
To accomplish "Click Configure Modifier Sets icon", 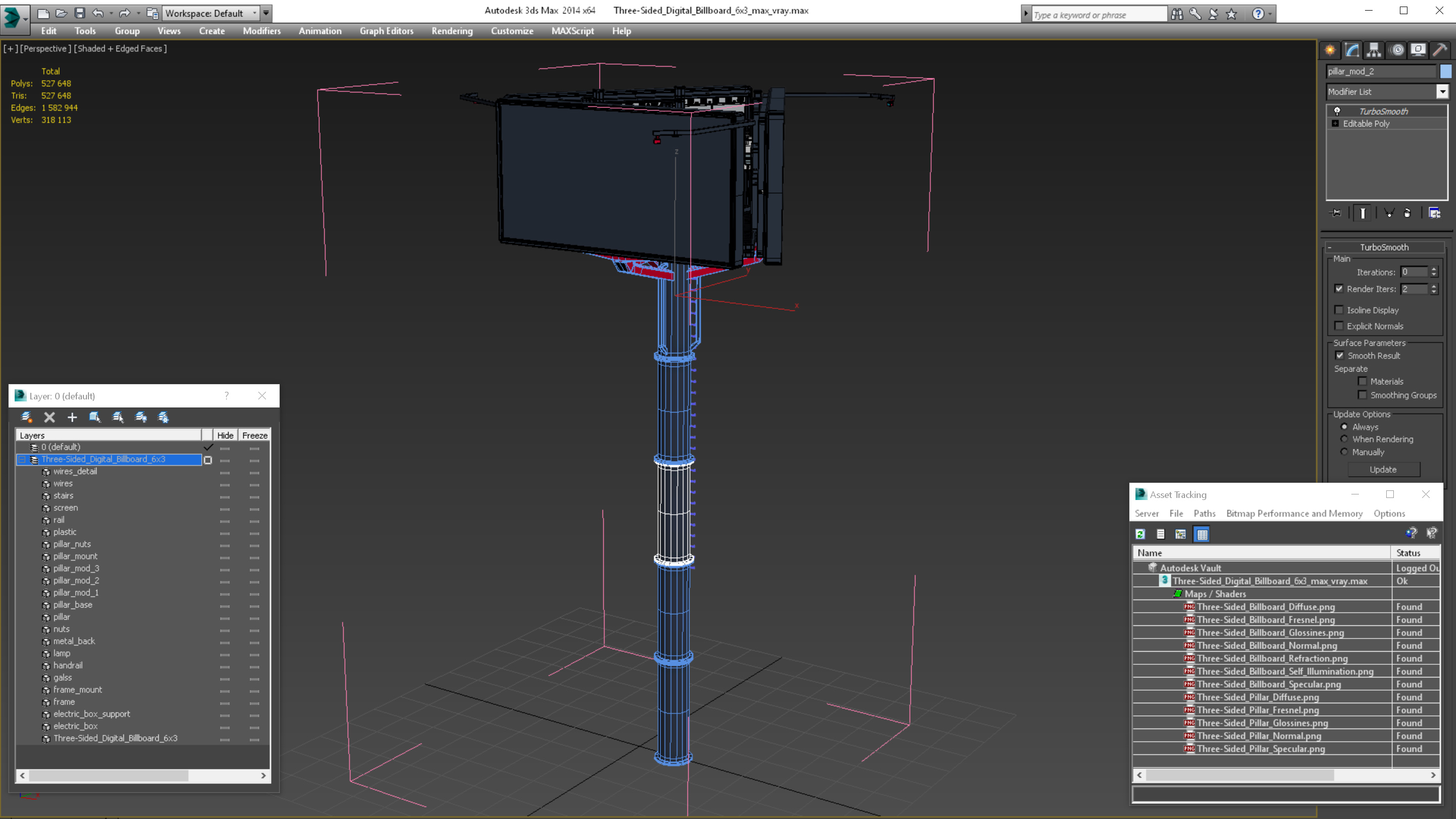I will (1434, 213).
